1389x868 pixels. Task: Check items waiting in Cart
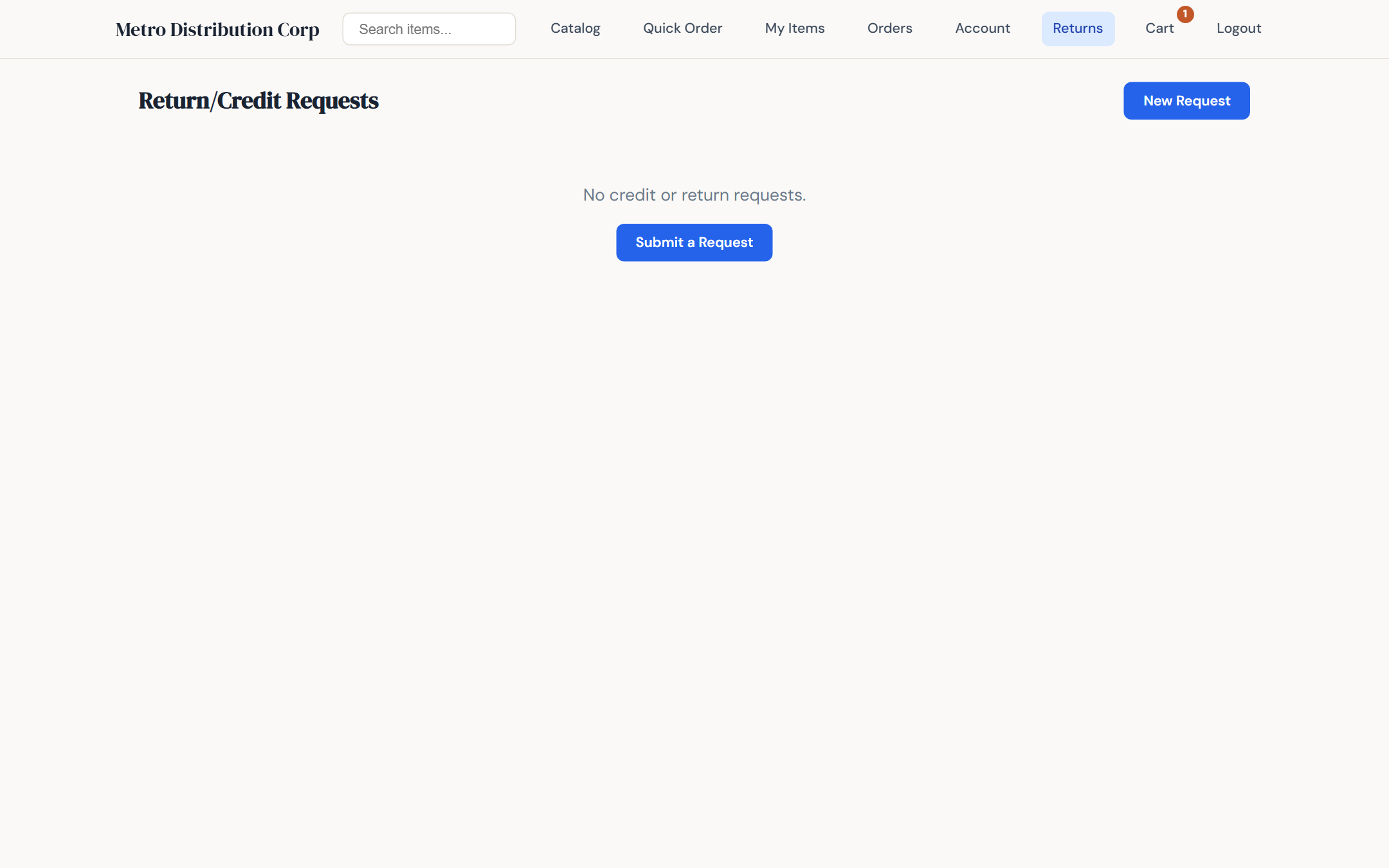coord(1159,28)
